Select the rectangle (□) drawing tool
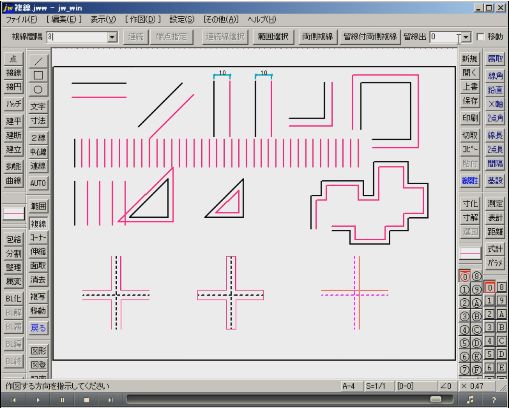This screenshot has width=509, height=409. pos(38,75)
